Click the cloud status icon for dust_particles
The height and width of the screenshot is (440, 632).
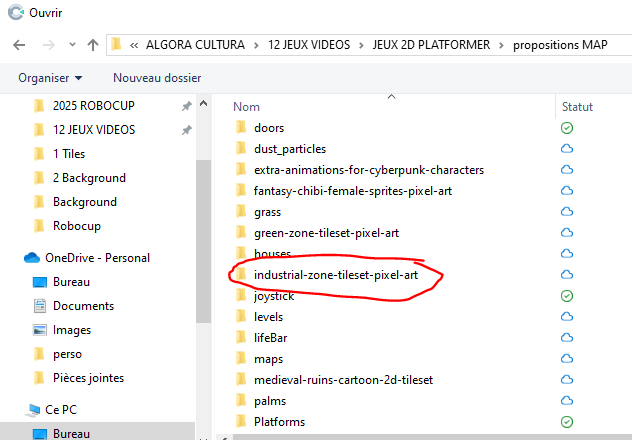[567, 149]
